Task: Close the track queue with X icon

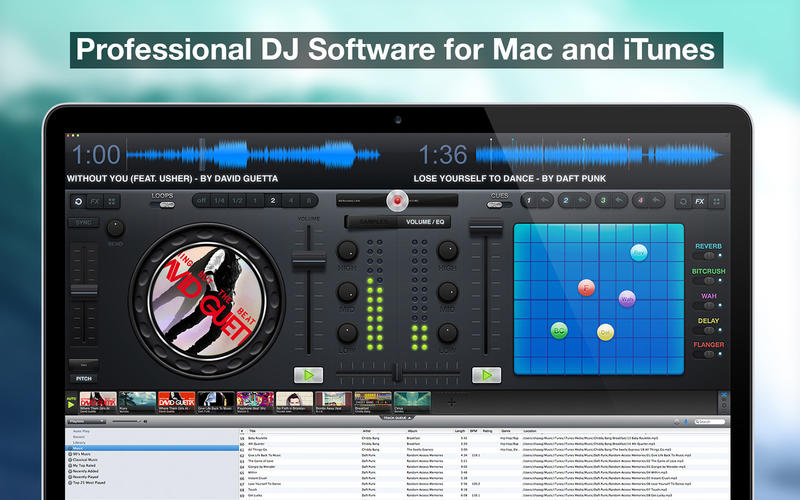Action: tap(723, 395)
